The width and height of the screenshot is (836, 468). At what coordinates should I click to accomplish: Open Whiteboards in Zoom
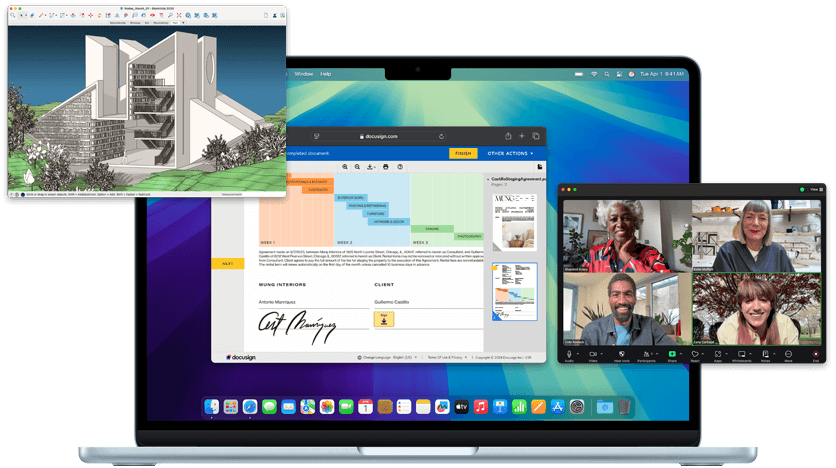point(742,356)
